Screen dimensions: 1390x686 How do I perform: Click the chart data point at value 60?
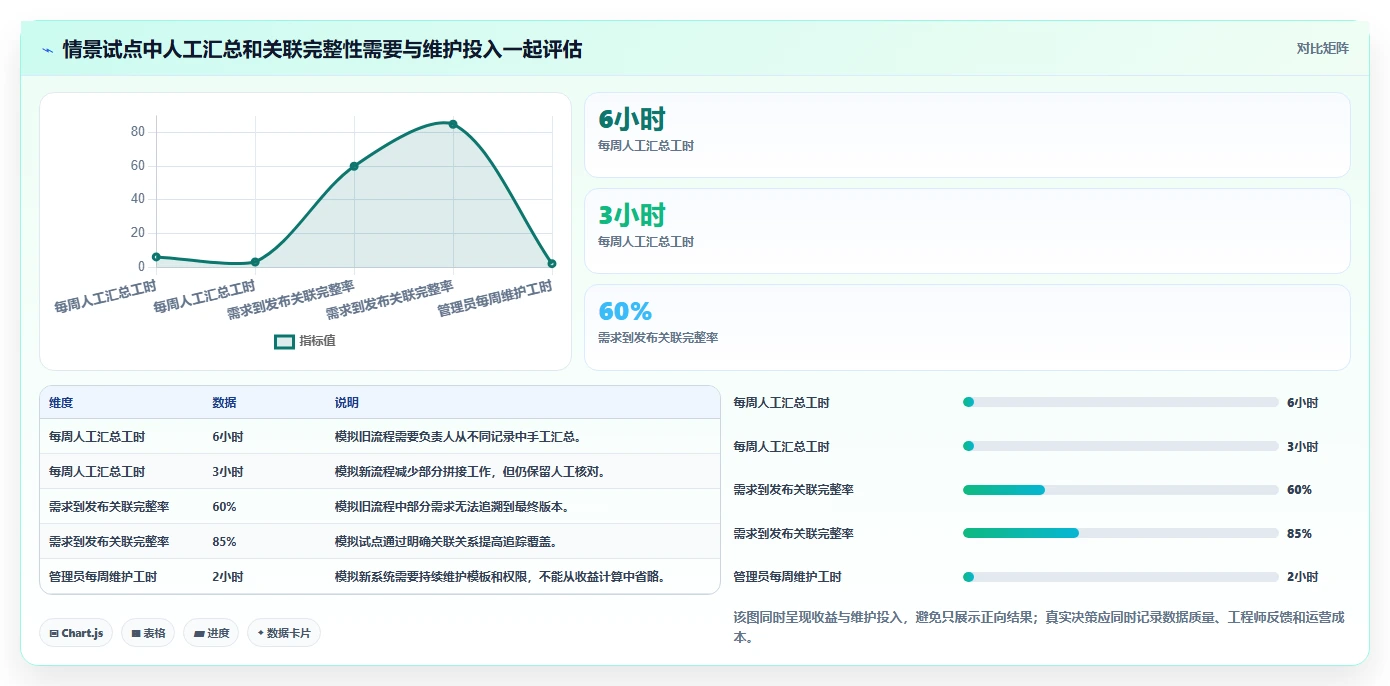click(354, 166)
